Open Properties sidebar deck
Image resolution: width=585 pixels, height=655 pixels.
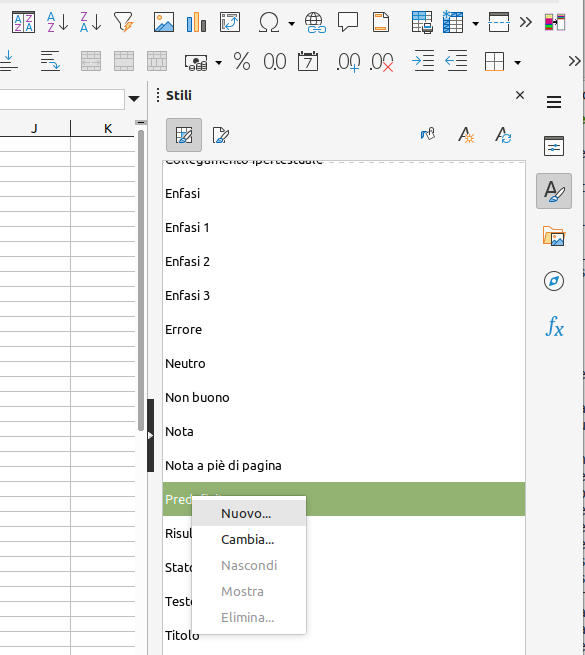point(554,146)
